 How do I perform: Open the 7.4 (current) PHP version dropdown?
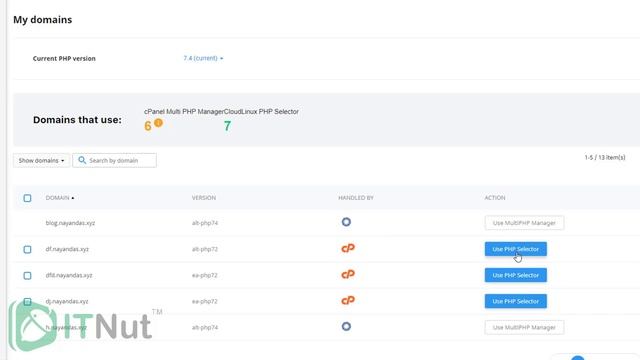tap(203, 58)
